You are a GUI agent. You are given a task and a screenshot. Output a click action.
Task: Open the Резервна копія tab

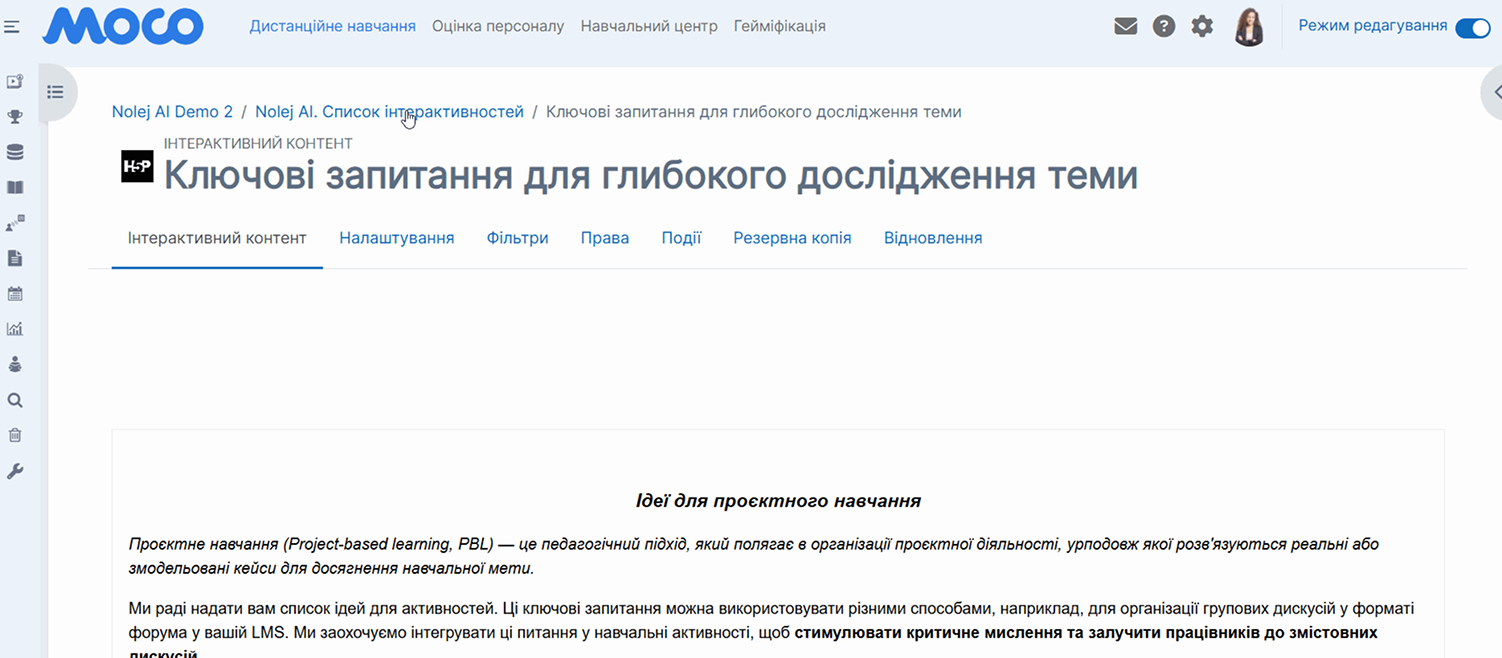click(x=792, y=238)
